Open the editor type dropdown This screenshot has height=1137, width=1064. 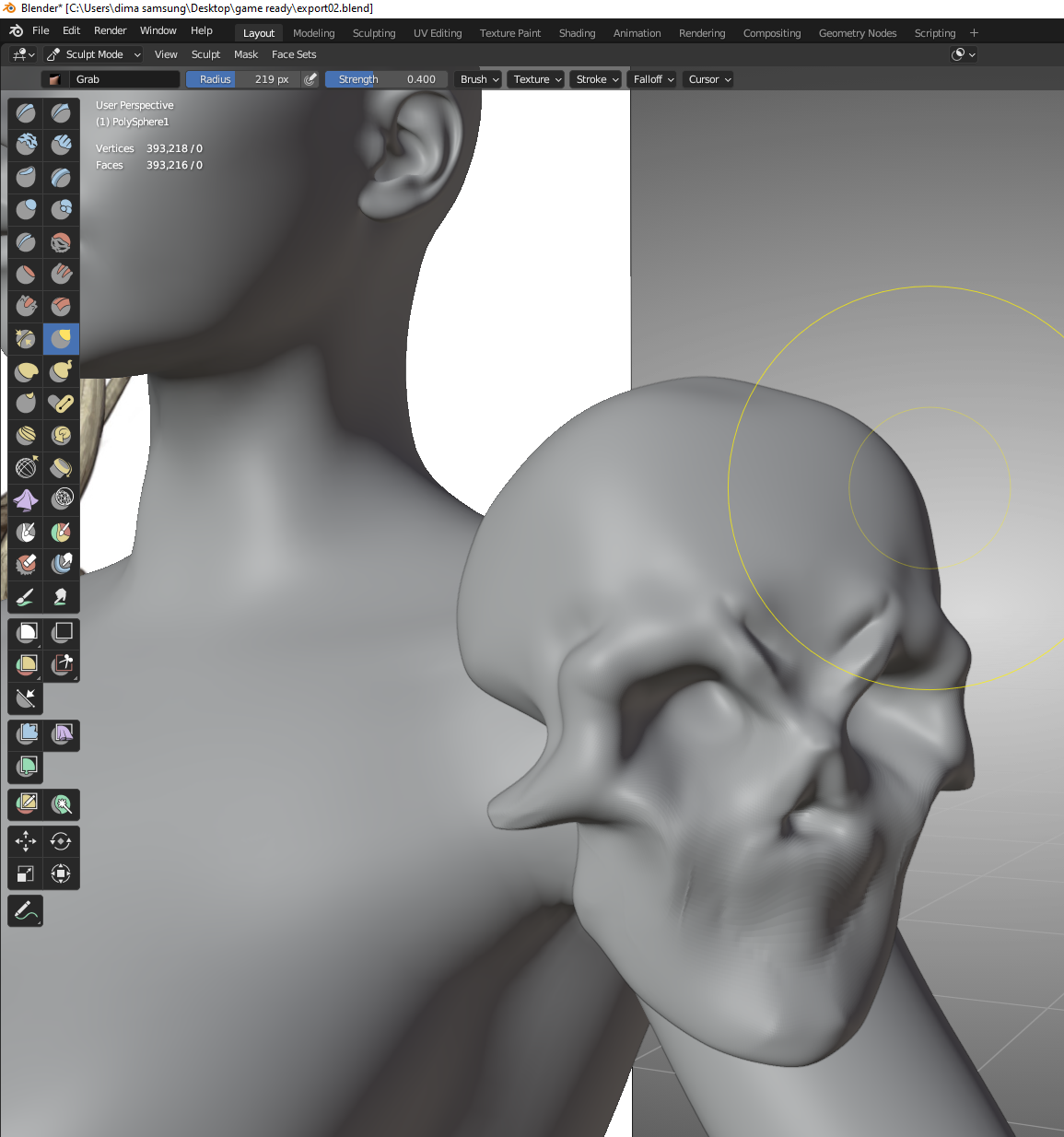23,54
